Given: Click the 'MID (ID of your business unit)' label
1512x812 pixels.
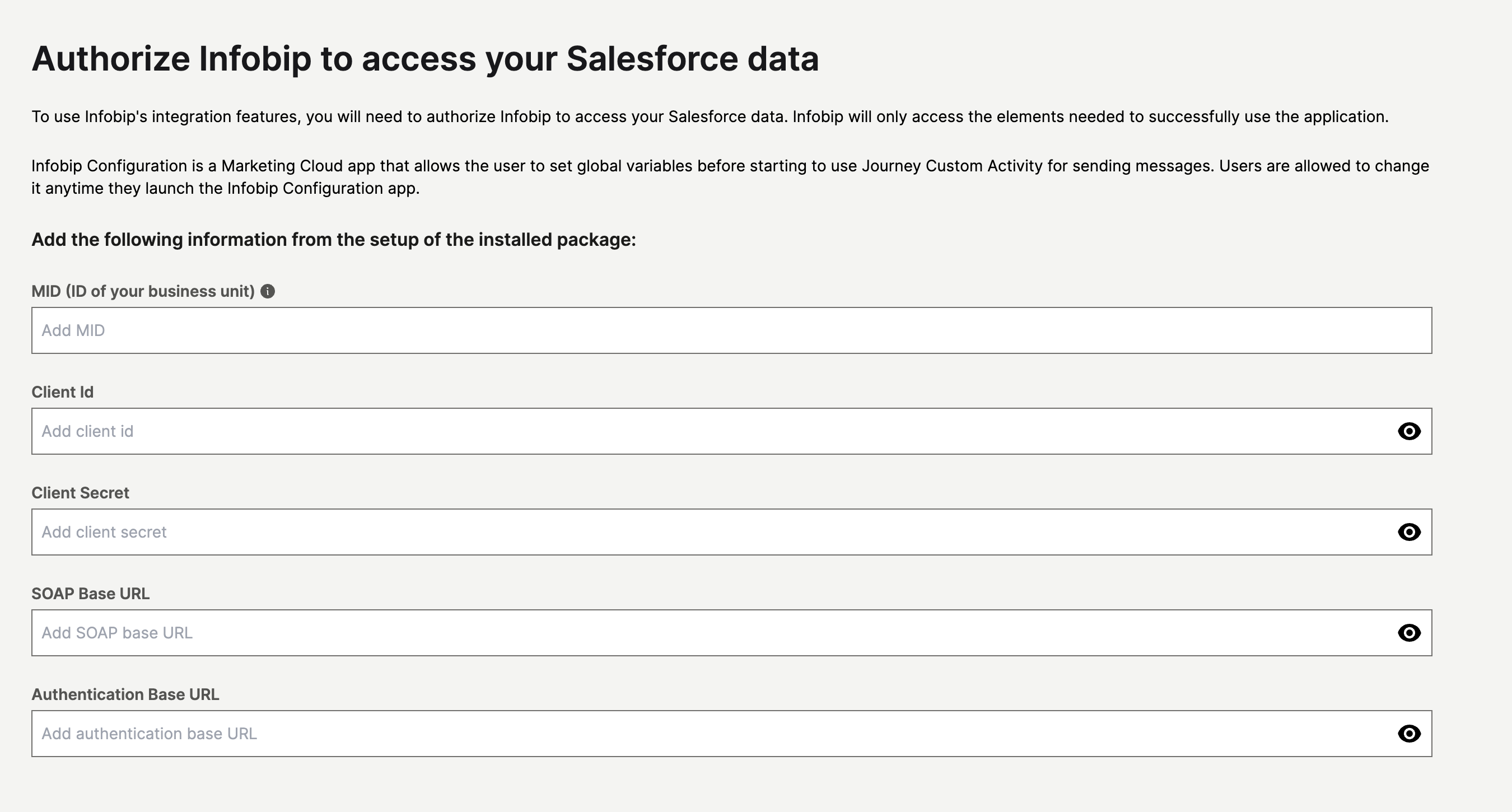Looking at the screenshot, I should 143,291.
